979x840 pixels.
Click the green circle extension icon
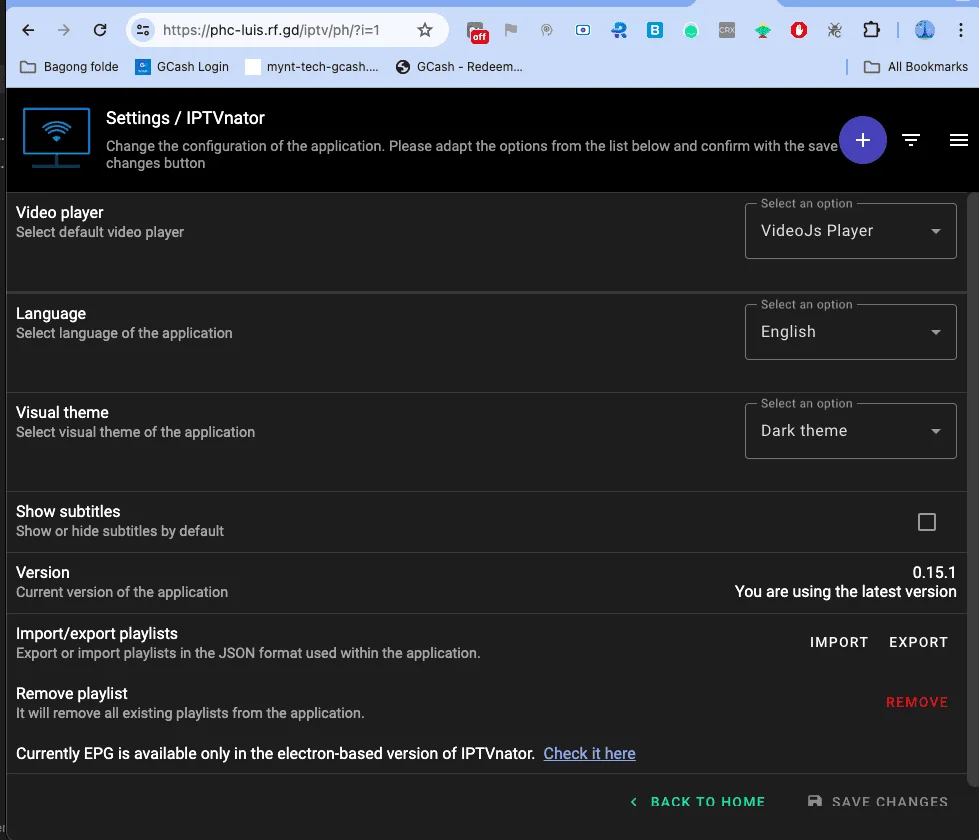click(691, 31)
